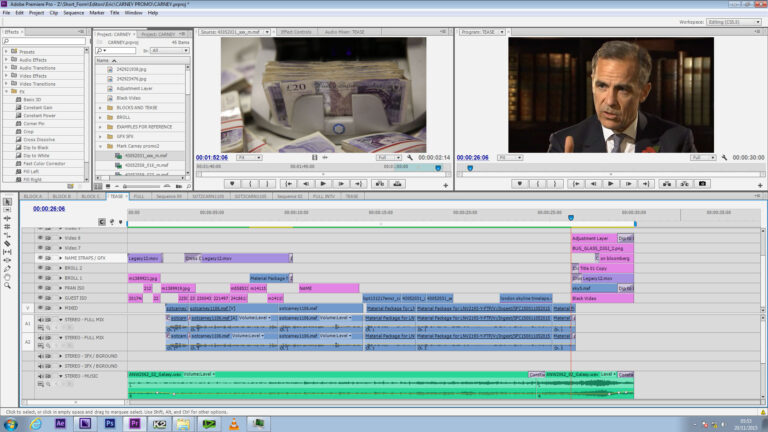Expand Audio Effects folder
Viewport: 768px width, 432px height.
click(x=6, y=60)
